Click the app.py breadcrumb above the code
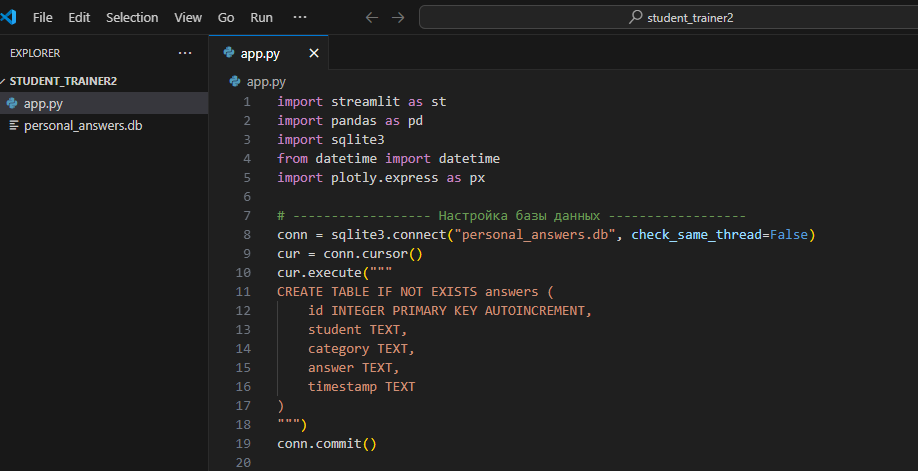This screenshot has height=471, width=918. point(266,81)
